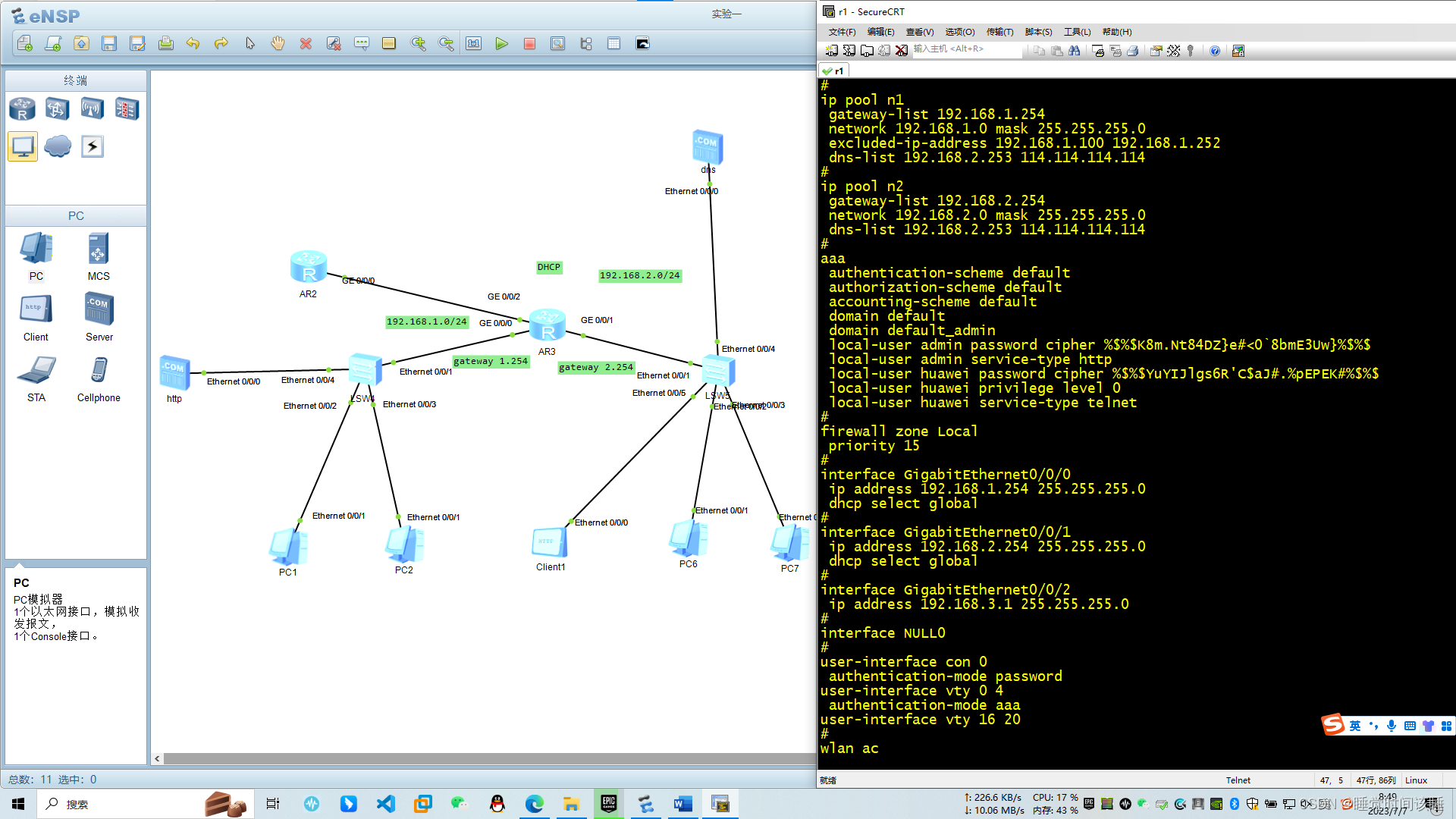1456x819 pixels.
Task: Open SecureCRT 文件(F) menu
Action: click(842, 32)
